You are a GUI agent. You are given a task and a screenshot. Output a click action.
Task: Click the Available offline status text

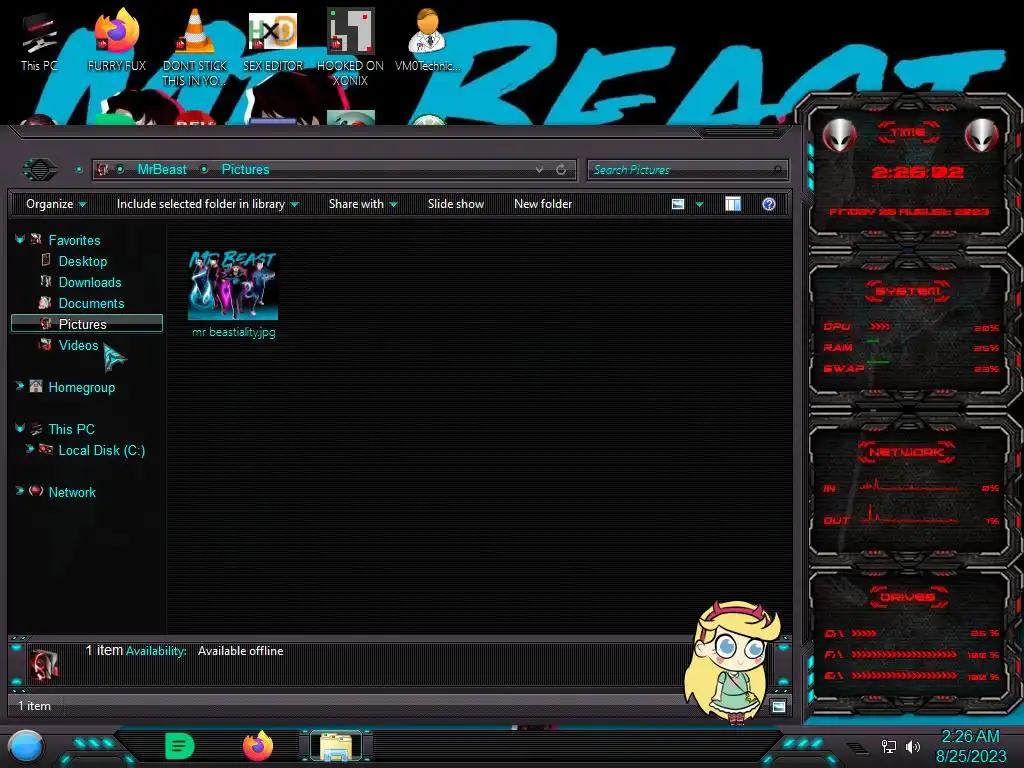point(240,651)
